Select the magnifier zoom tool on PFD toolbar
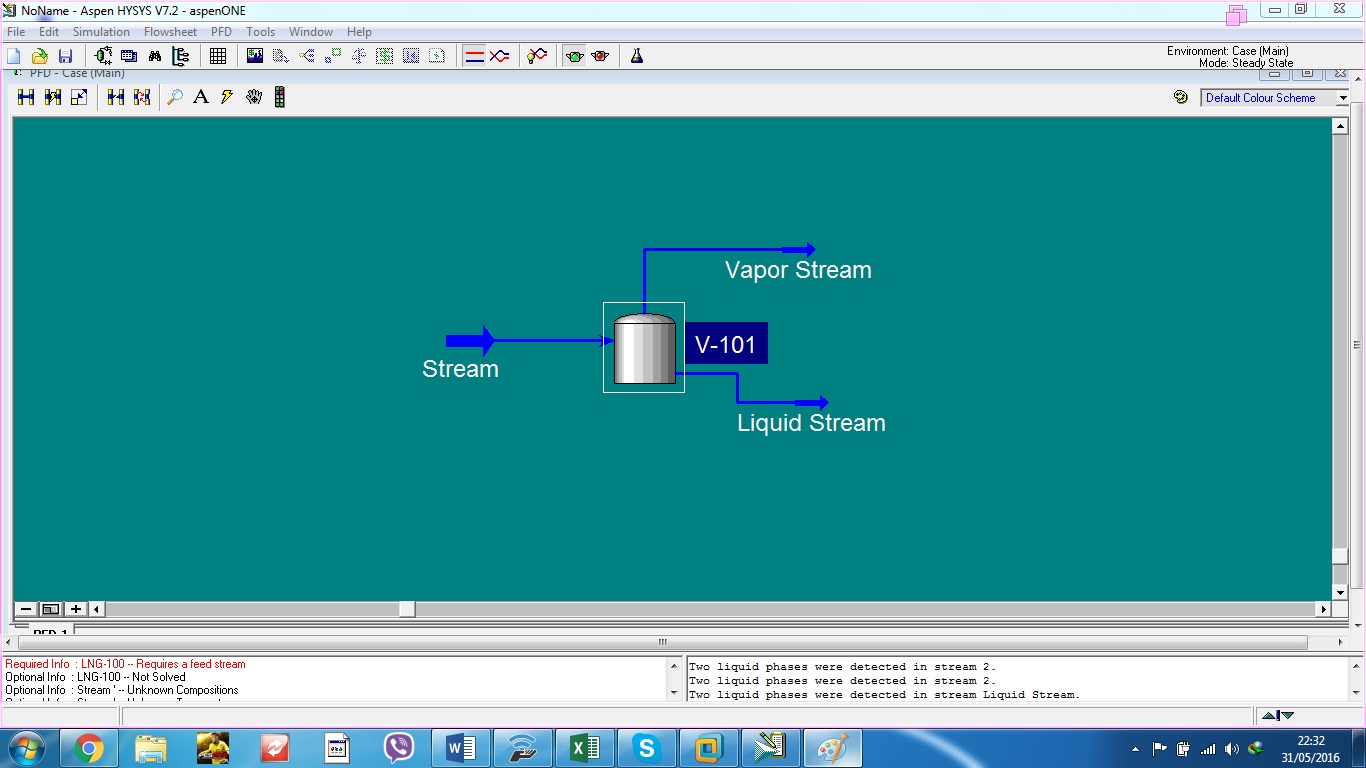1366x768 pixels. 174,97
